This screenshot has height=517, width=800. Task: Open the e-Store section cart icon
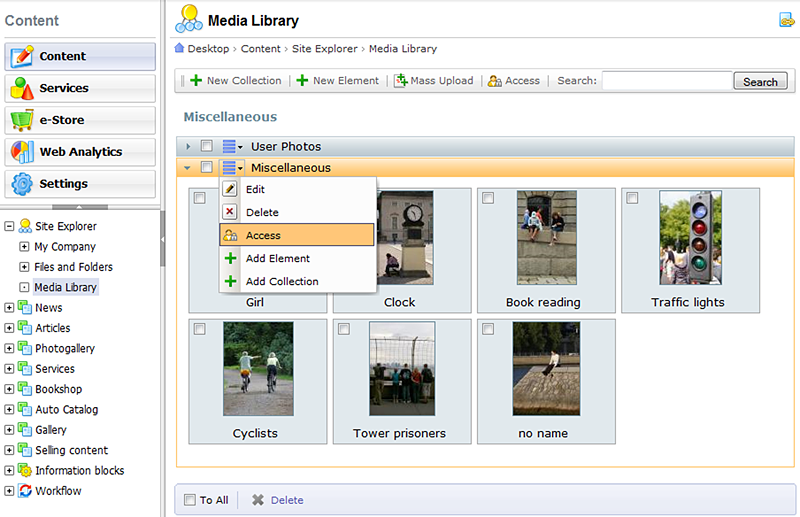coord(22,120)
